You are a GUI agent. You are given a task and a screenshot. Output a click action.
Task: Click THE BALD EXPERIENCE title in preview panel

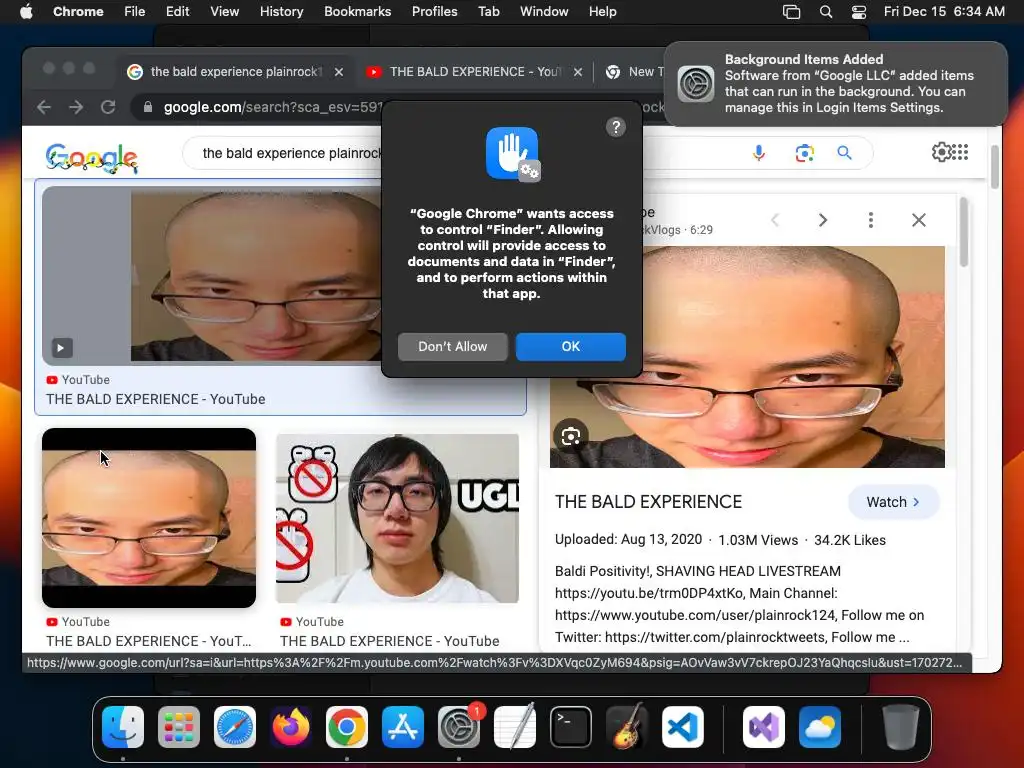click(648, 502)
